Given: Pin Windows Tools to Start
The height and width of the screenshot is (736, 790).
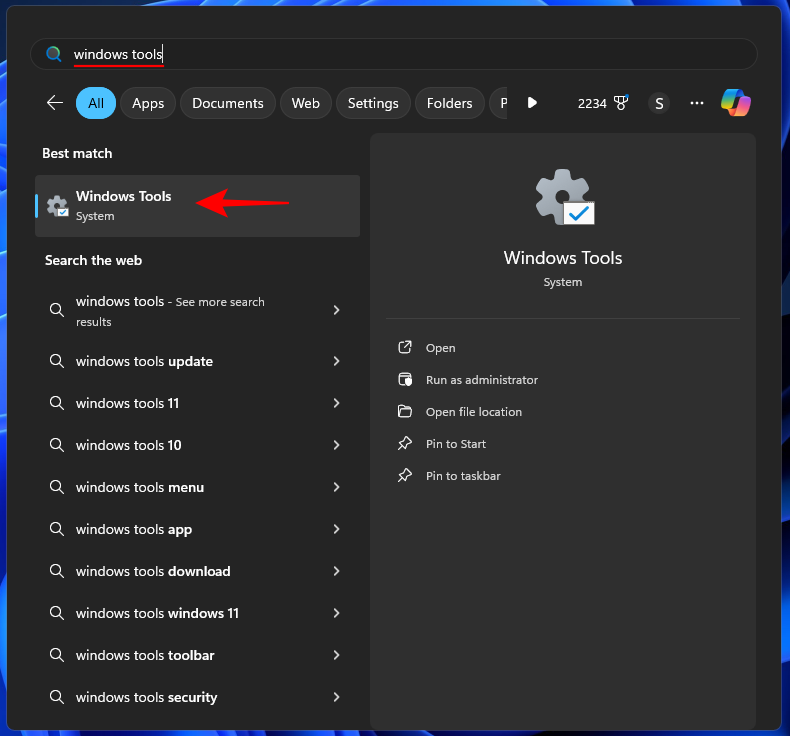Looking at the screenshot, I should coord(455,444).
